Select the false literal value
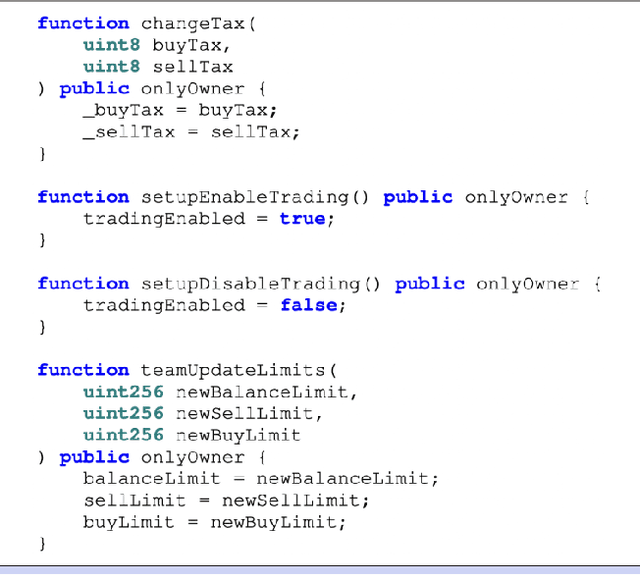The image size is (640, 575). (307, 306)
